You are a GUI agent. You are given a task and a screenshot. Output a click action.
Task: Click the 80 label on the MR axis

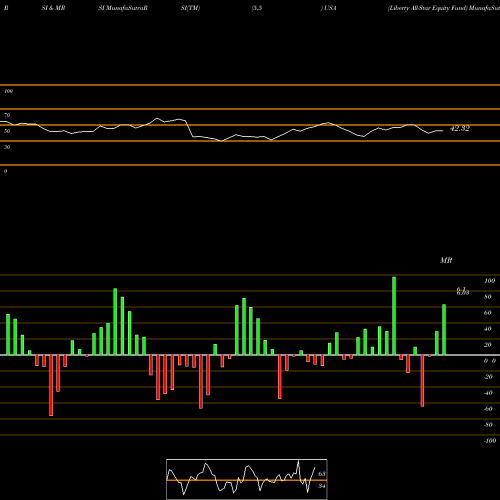[488, 297]
